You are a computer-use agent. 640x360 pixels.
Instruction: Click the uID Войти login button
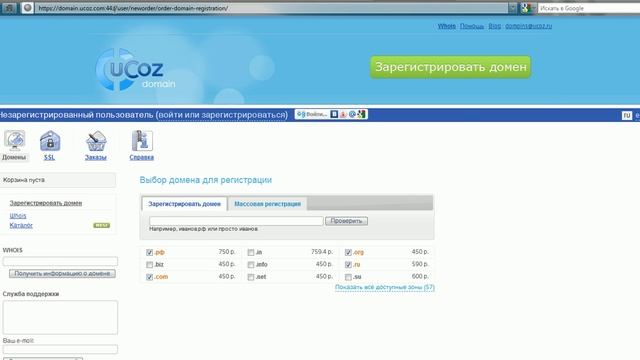pyautogui.click(x=312, y=114)
